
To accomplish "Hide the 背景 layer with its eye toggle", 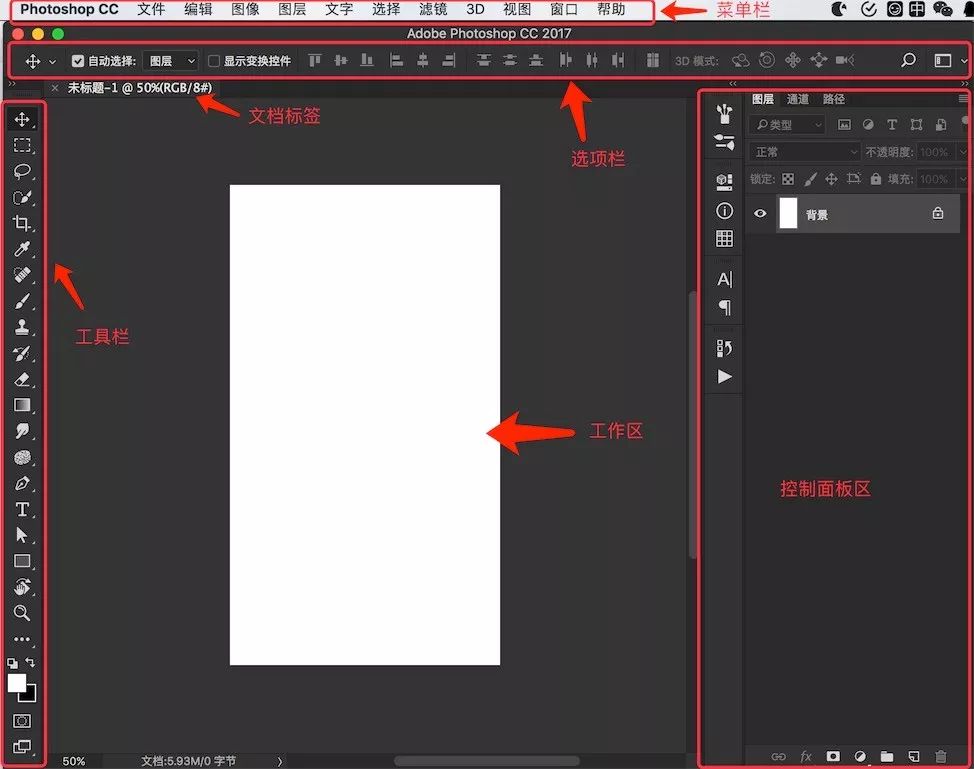I will 759,213.
